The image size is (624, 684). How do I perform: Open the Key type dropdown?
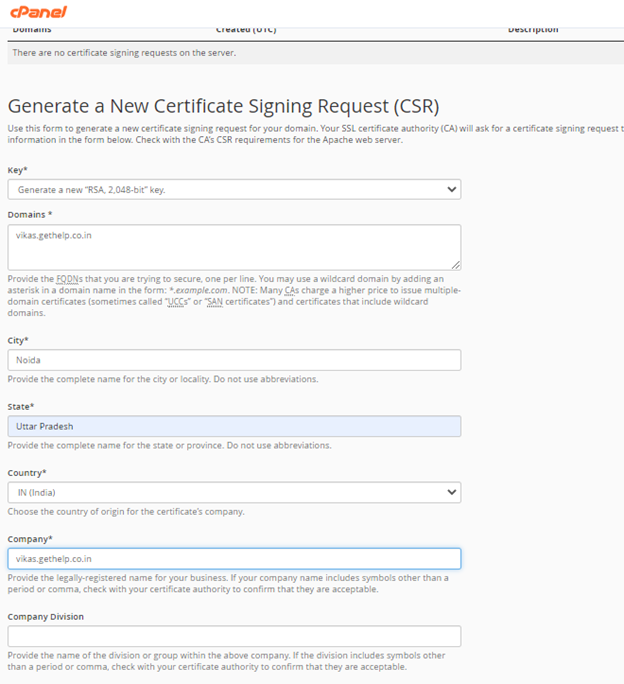[234, 189]
